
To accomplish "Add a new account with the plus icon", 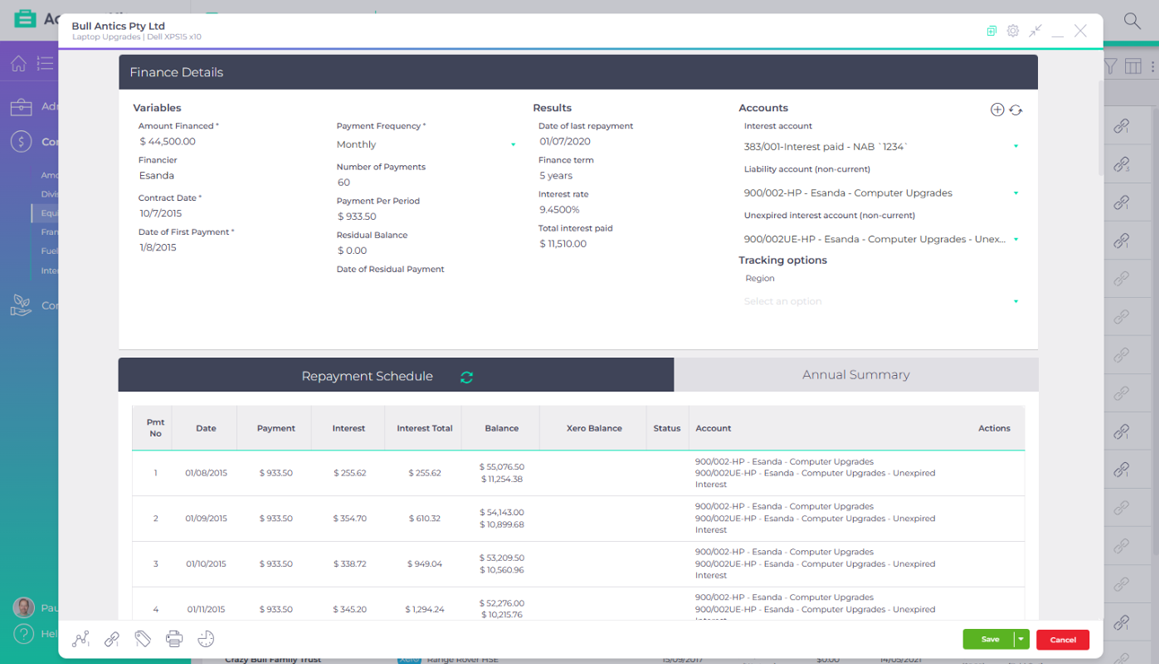I will (x=997, y=109).
